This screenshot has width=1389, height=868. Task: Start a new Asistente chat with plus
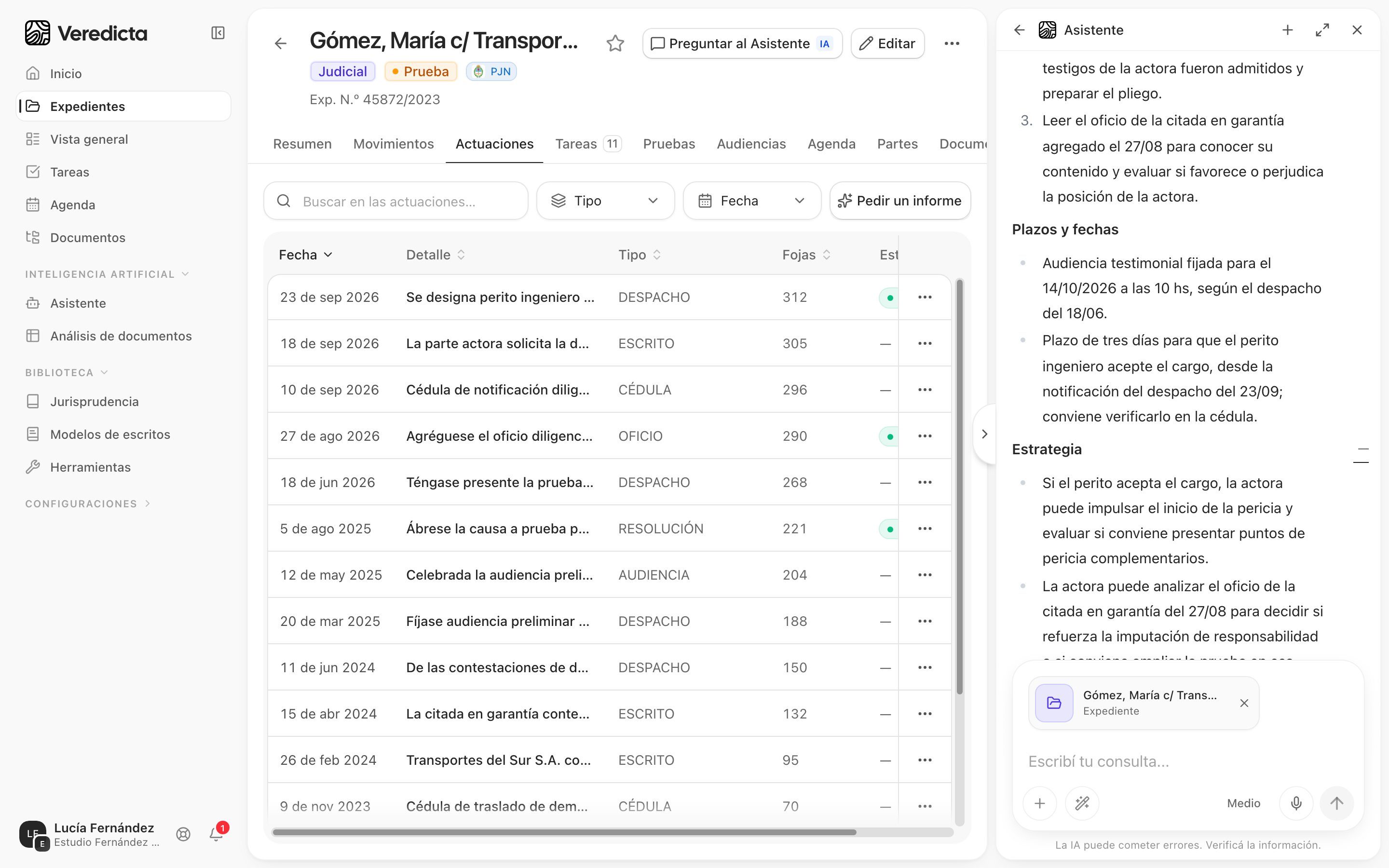tap(1287, 30)
